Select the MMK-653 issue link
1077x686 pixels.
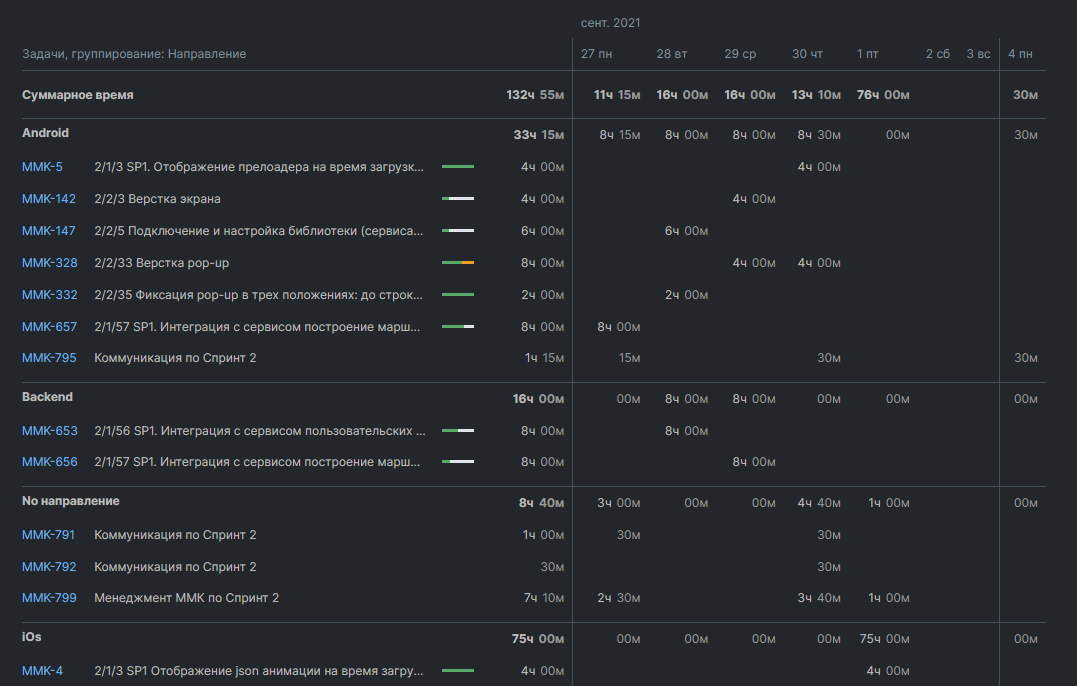49,431
